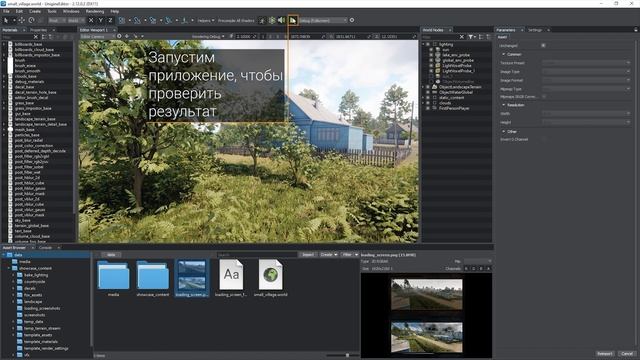Click Precompile All Shaders

click(236, 20)
